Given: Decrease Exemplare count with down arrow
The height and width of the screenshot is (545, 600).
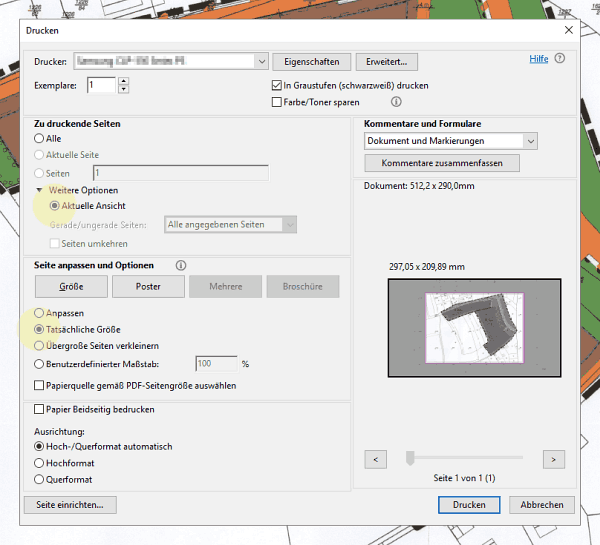Looking at the screenshot, I should 124,90.
